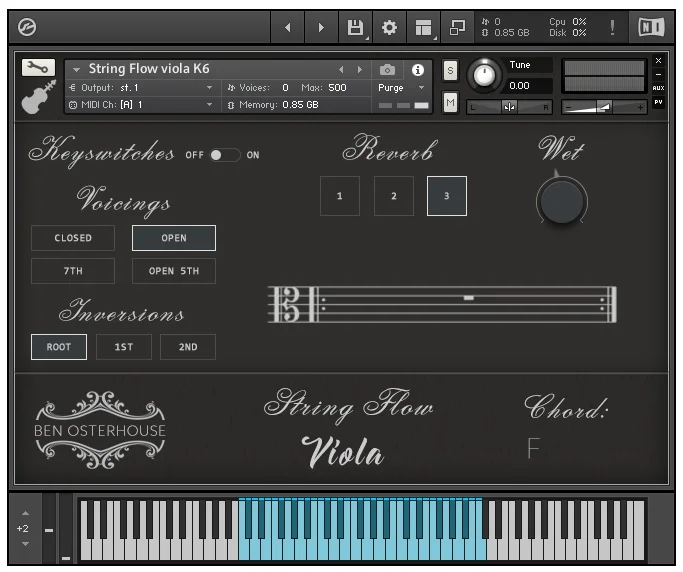Select the 2ND inversion
This screenshot has height=572, width=683.
[x=188, y=347]
